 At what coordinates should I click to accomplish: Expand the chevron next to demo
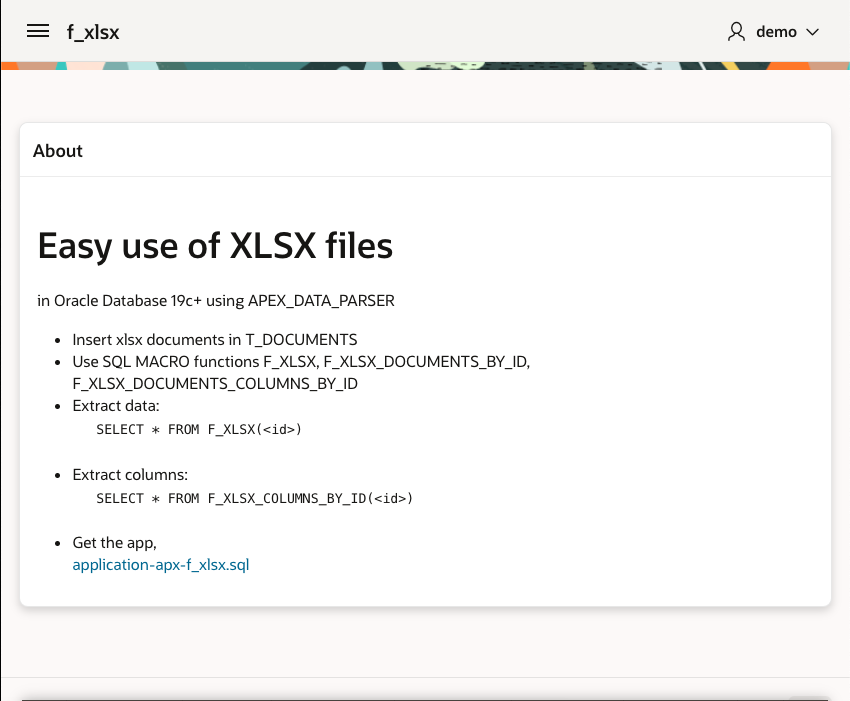(x=812, y=32)
